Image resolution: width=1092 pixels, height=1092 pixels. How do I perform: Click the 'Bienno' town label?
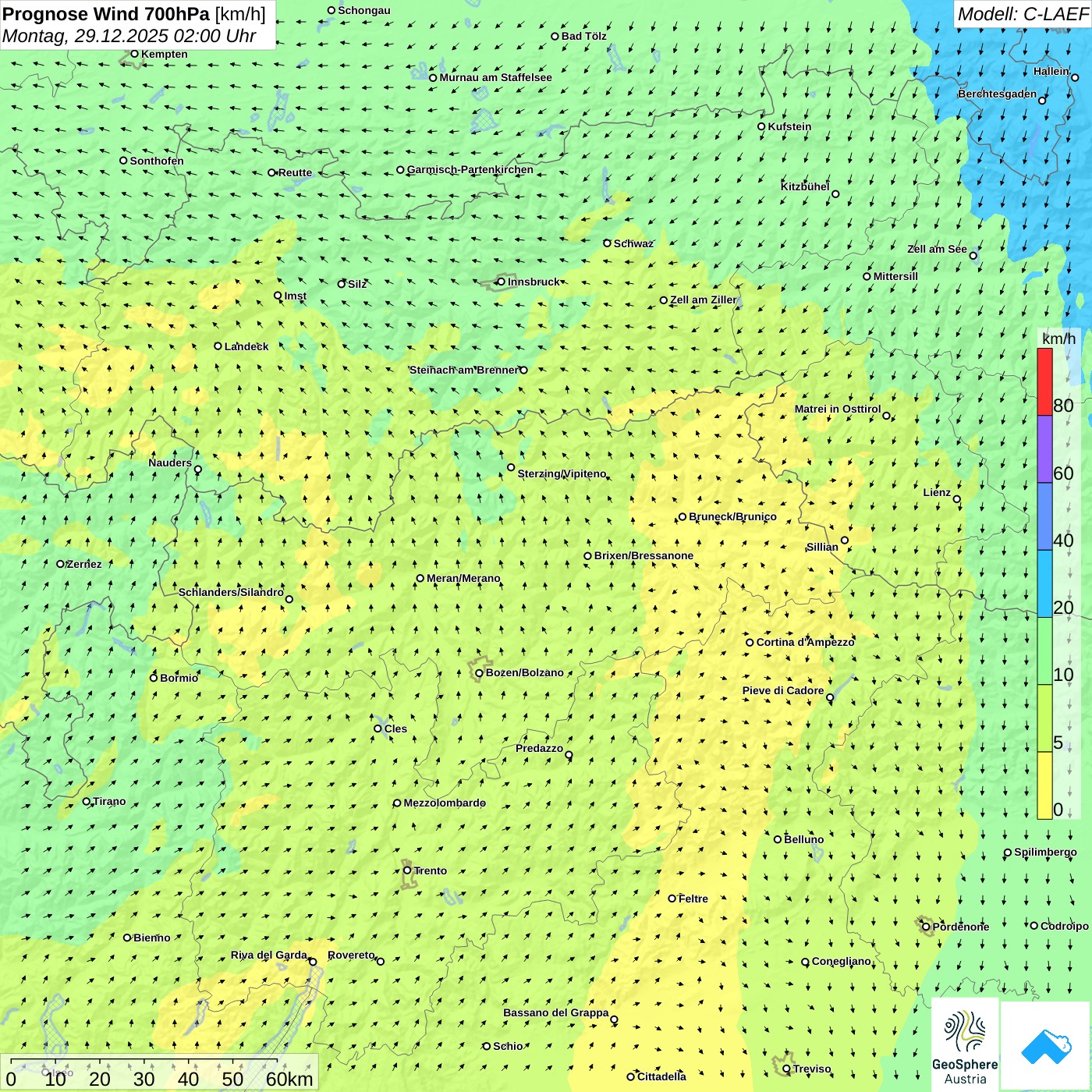point(152,938)
